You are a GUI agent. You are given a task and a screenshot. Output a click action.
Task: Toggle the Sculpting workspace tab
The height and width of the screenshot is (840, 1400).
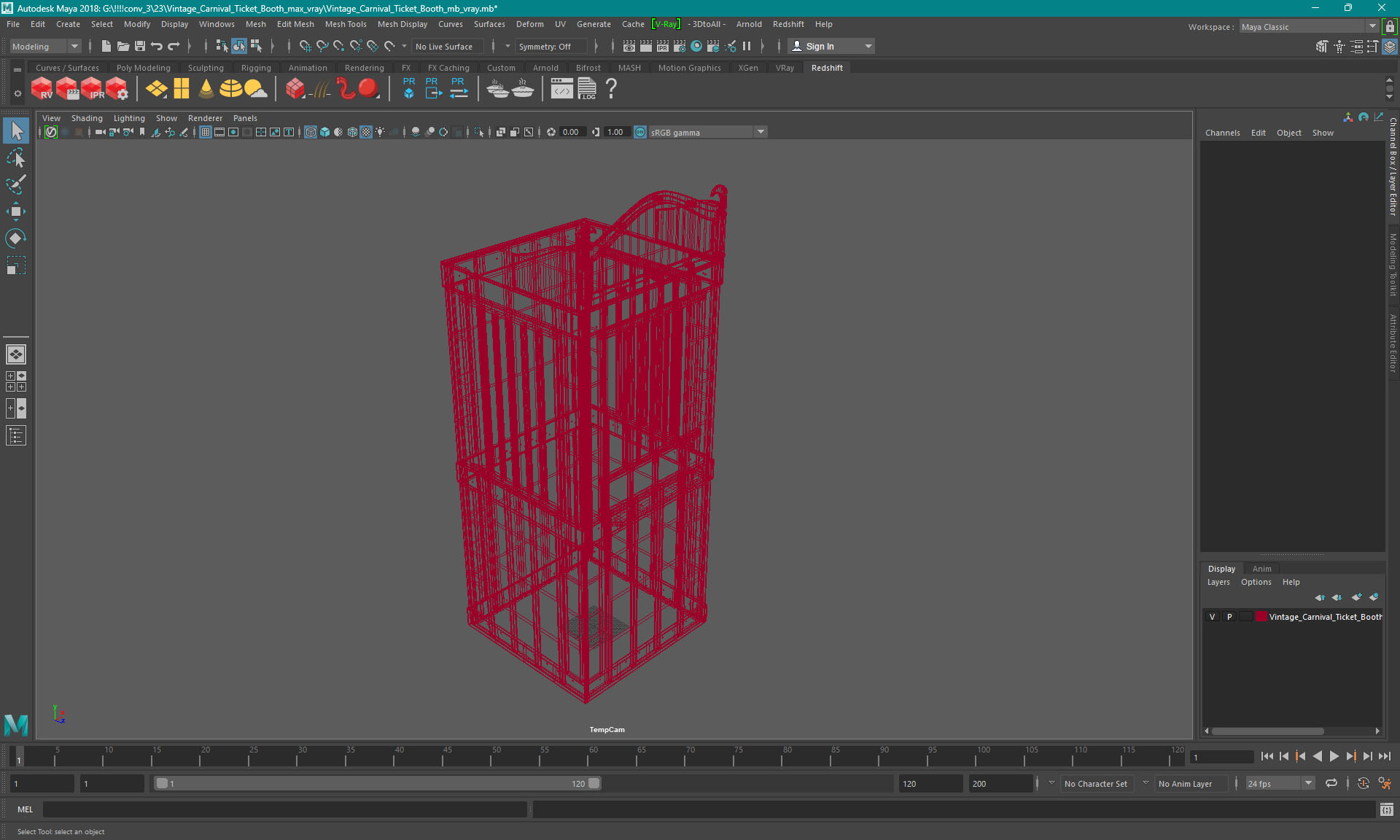[x=204, y=67]
